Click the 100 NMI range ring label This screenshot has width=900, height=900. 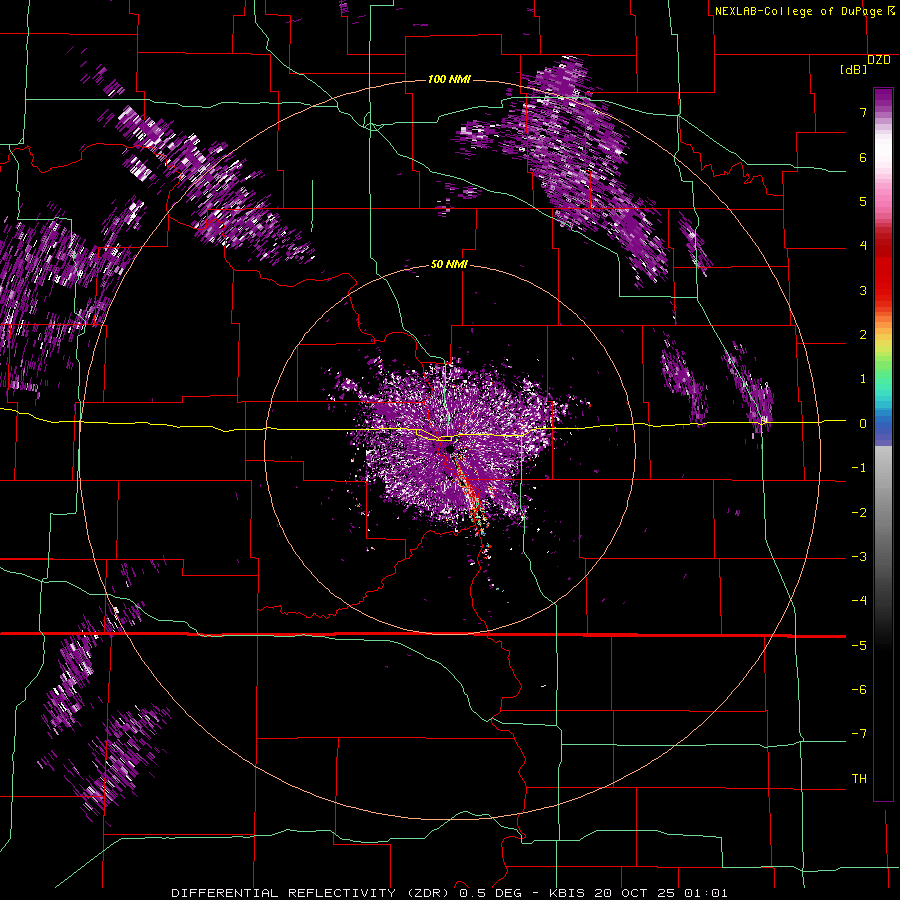coord(449,79)
